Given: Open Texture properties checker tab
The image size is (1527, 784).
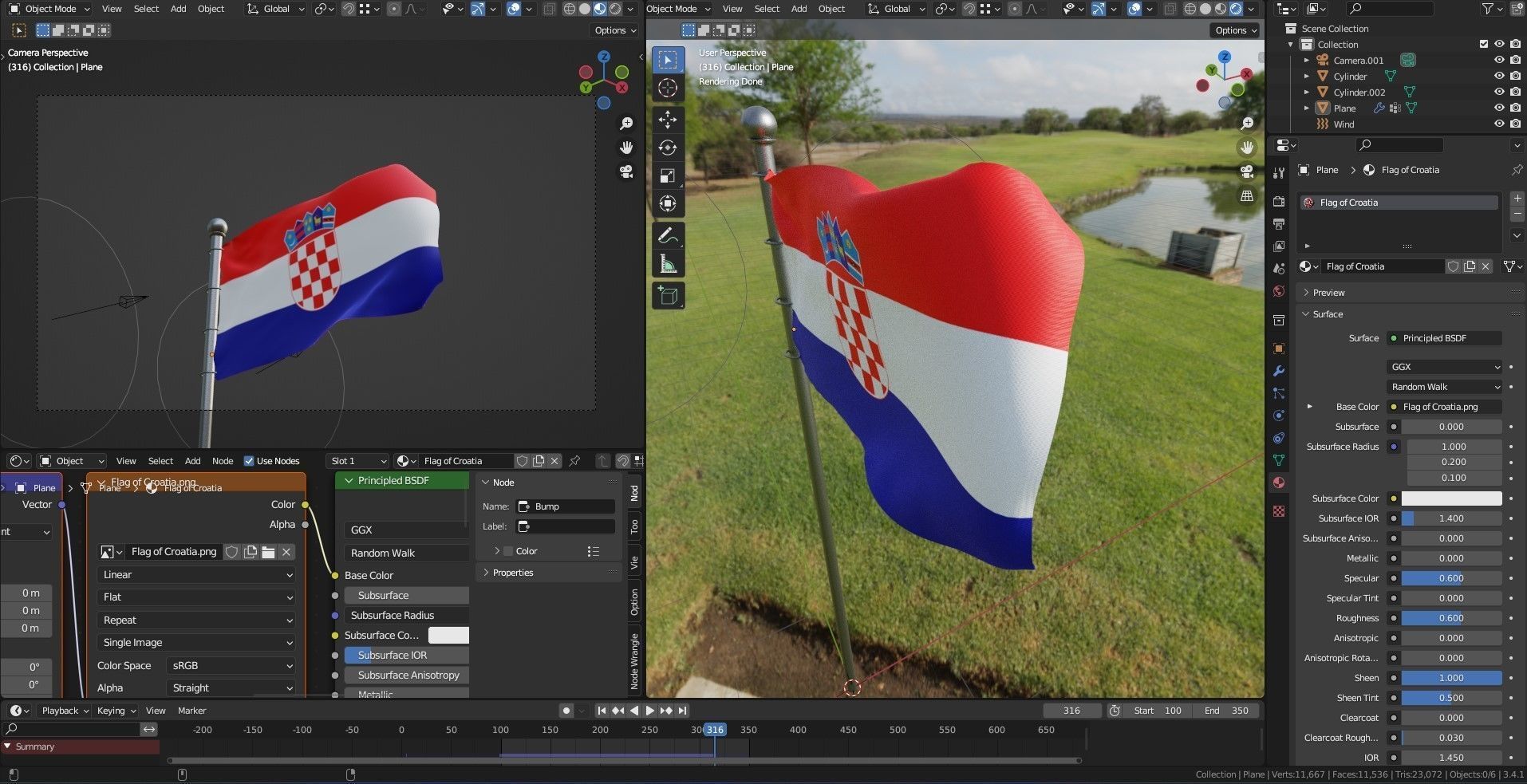Looking at the screenshot, I should (x=1279, y=511).
